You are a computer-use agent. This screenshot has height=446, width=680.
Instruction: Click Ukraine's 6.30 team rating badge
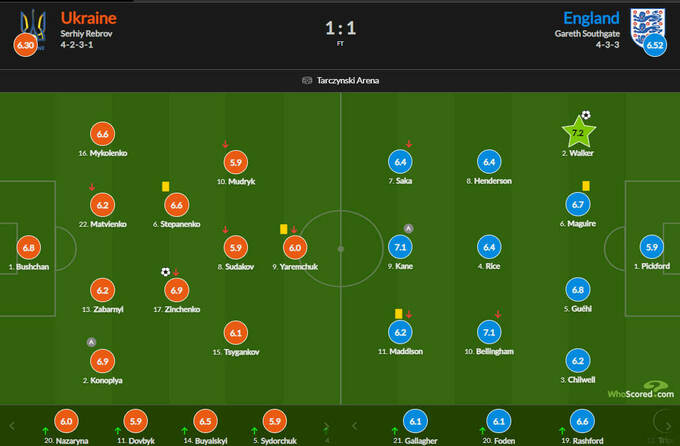22,45
